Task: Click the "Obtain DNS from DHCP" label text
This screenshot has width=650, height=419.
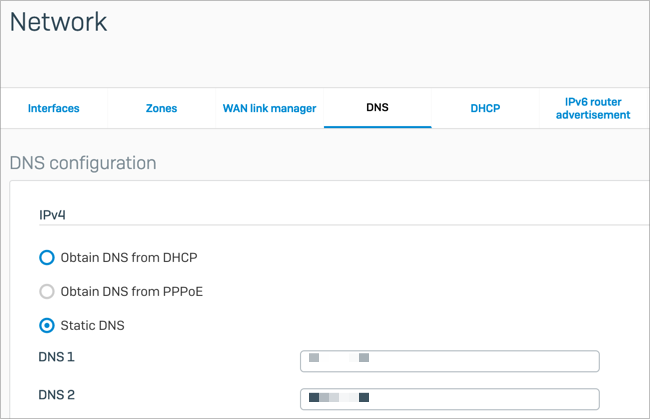Action: coord(129,257)
